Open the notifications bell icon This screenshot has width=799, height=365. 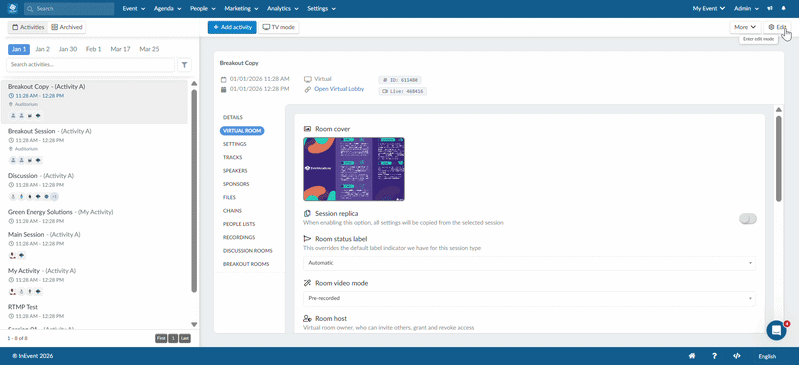point(783,9)
